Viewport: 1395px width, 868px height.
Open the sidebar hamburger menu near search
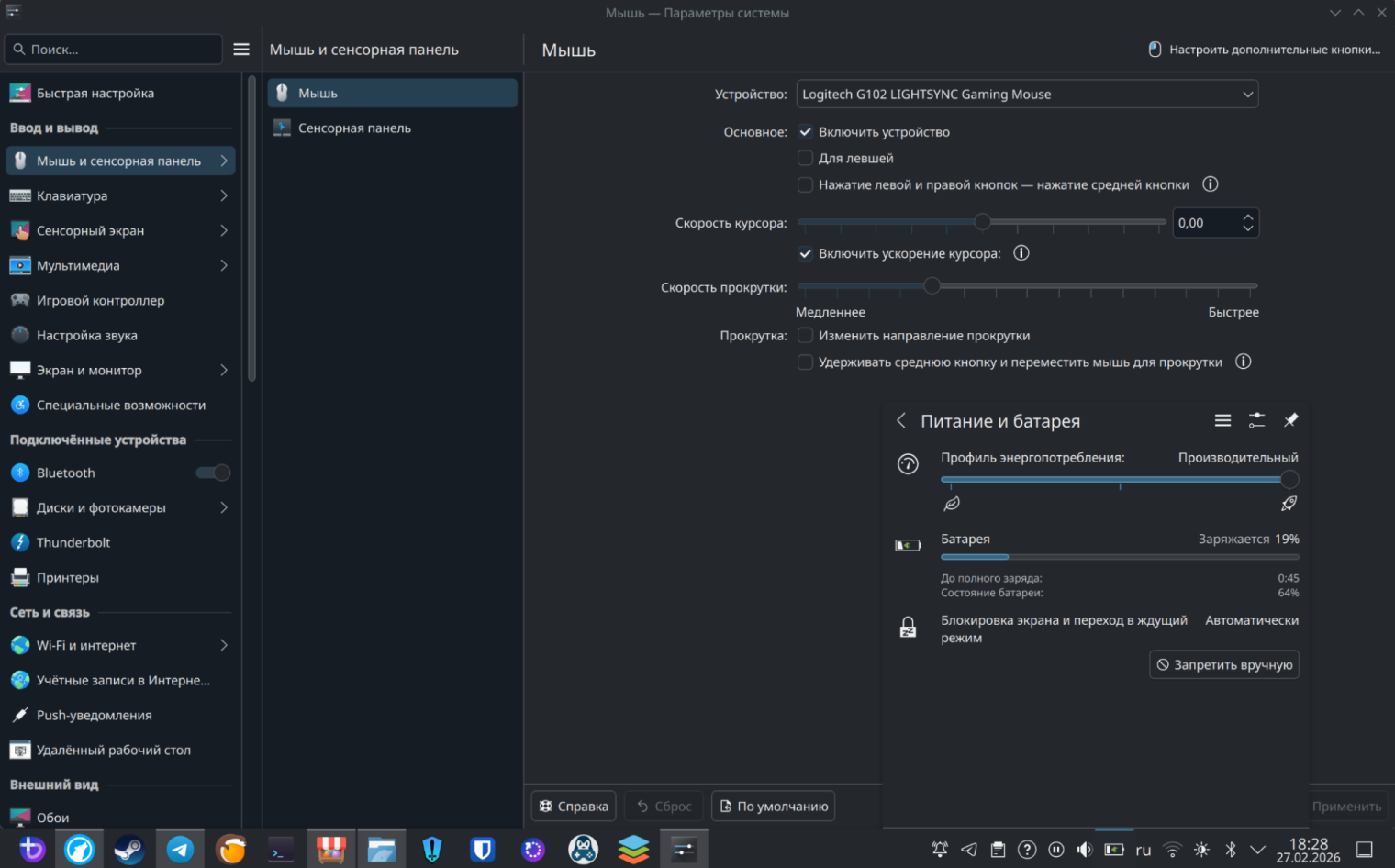(241, 50)
